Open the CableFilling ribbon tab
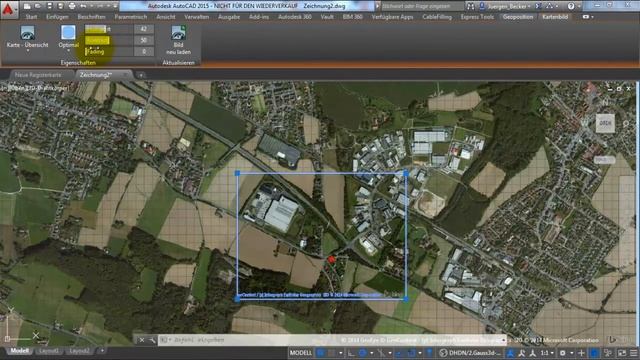This screenshot has width=640, height=360. (437, 17)
